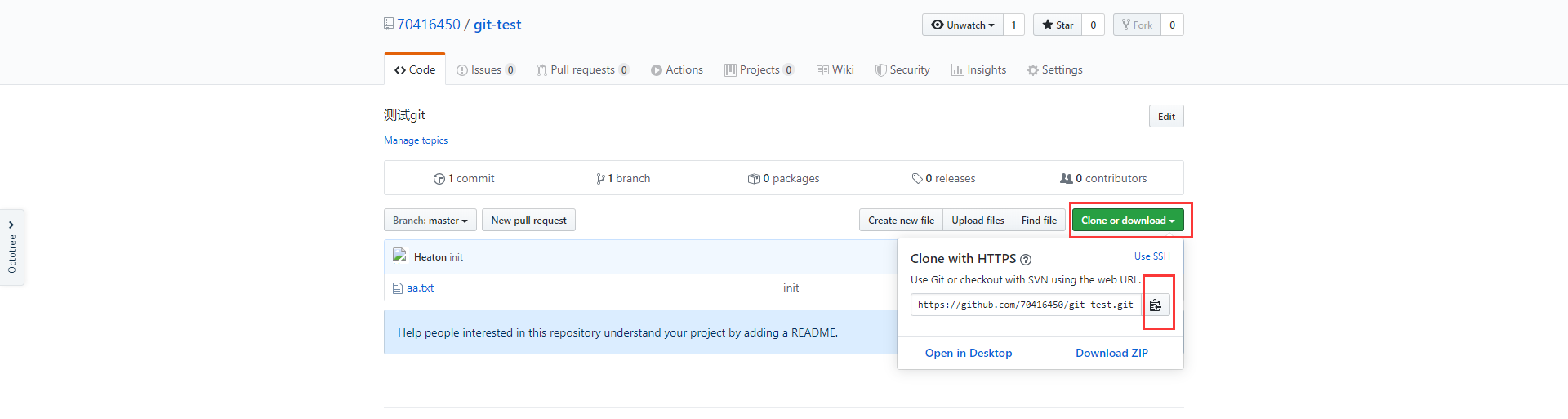This screenshot has width=1568, height=419.
Task: Open the git-test repository link
Action: (x=497, y=25)
